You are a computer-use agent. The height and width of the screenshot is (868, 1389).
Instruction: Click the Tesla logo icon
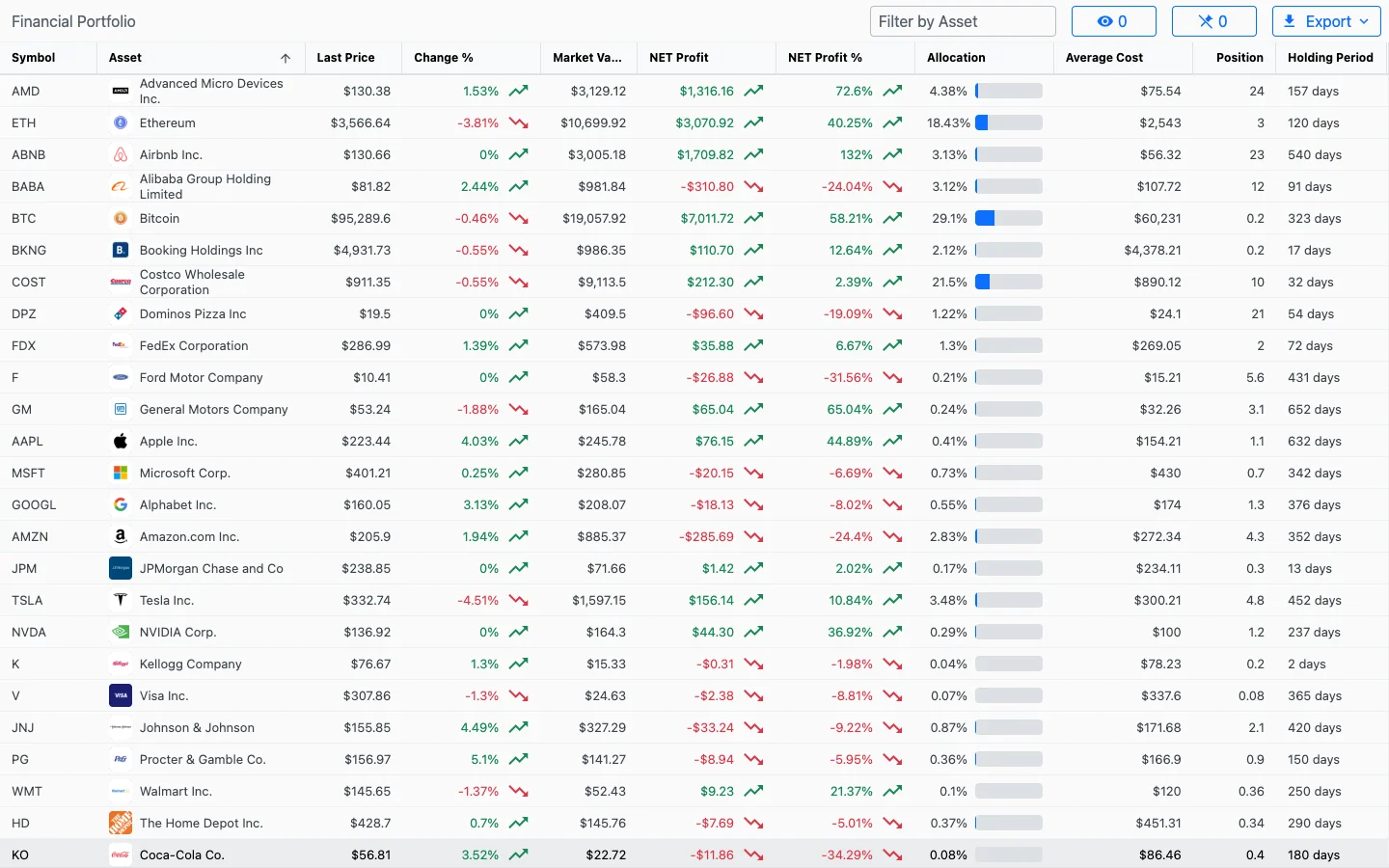(121, 600)
